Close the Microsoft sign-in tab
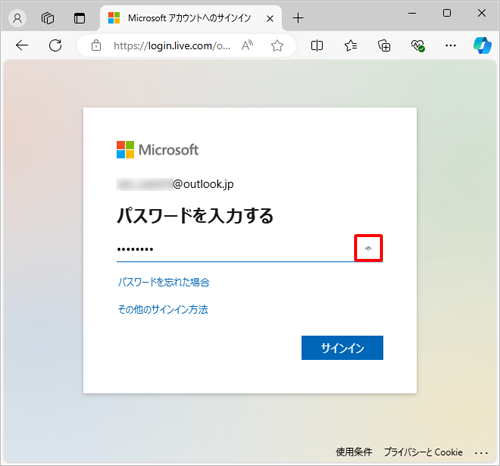Viewport: 500px width, 466px height. [x=270, y=19]
